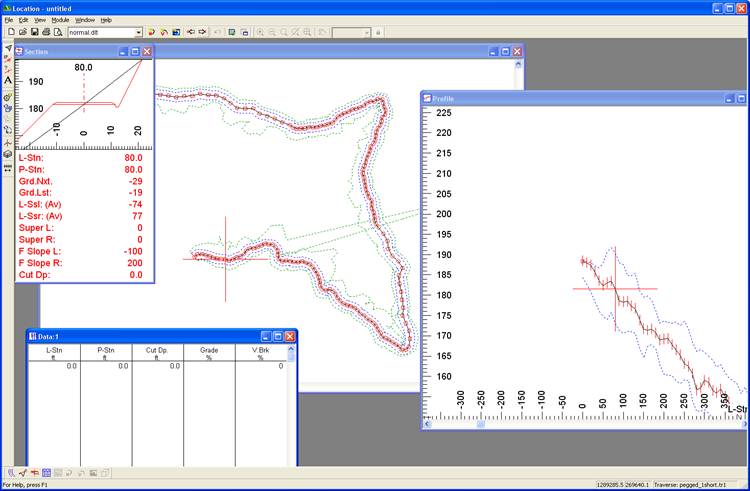
Task: Open the Window menu
Action: click(85, 20)
